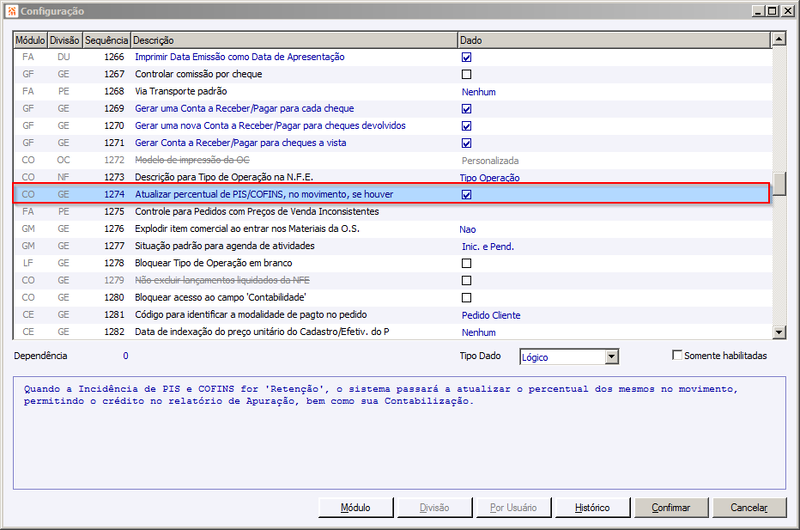Click the Dependência value 0
Viewport: 800px width, 530px height.
pyautogui.click(x=126, y=356)
